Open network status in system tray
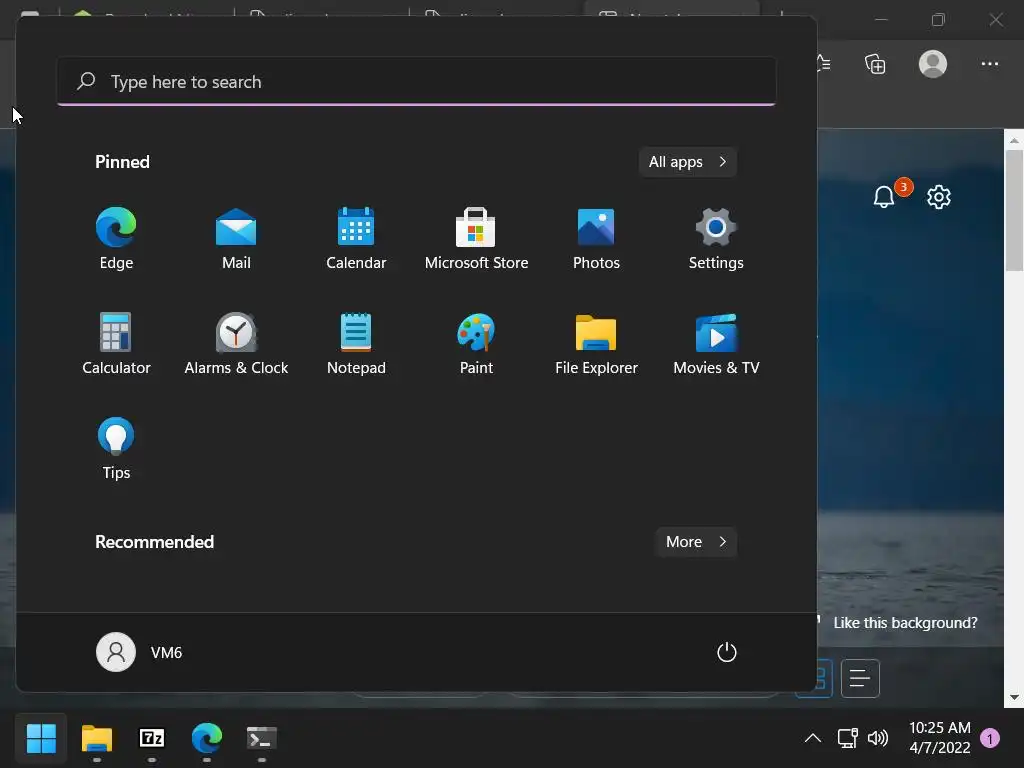Viewport: 1024px width, 768px height. [847, 739]
